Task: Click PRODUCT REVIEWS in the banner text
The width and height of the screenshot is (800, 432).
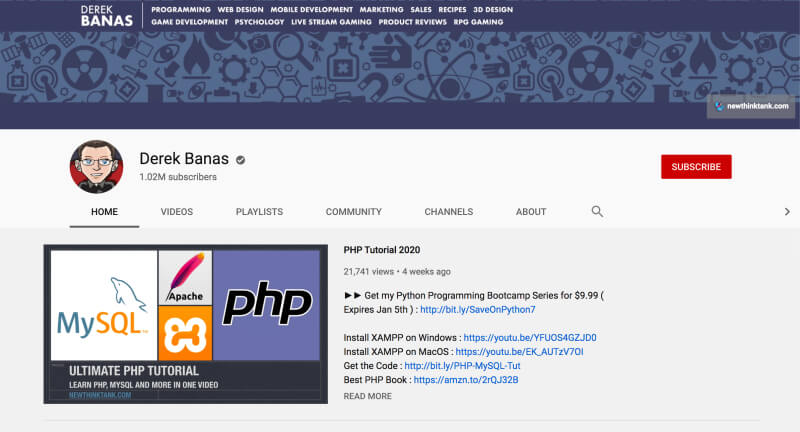Action: 412,22
